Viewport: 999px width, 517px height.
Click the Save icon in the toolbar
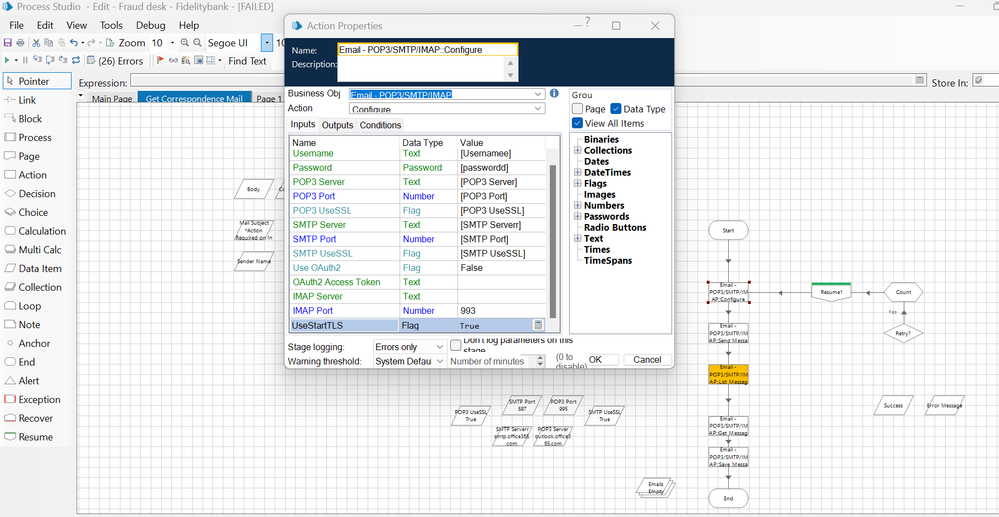[8, 43]
